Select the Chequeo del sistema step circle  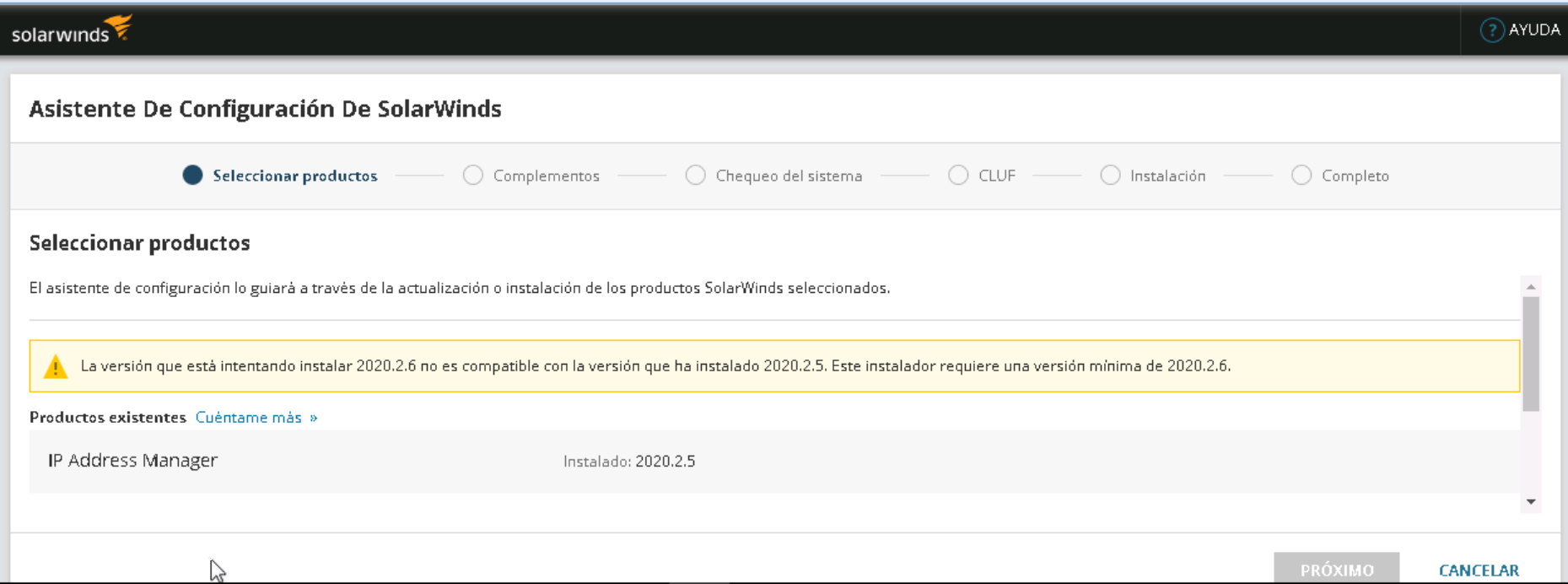coord(695,176)
